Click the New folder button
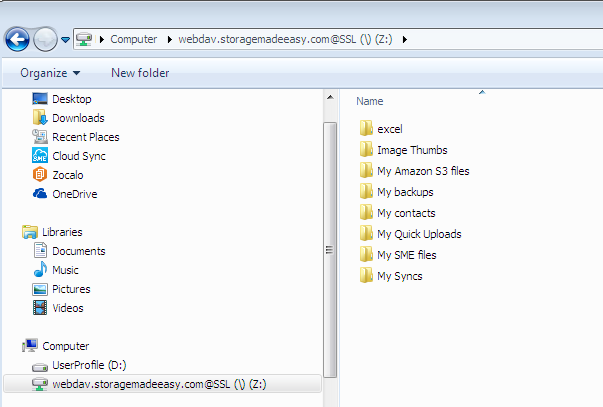Viewport: 603px width, 407px height. [x=140, y=73]
